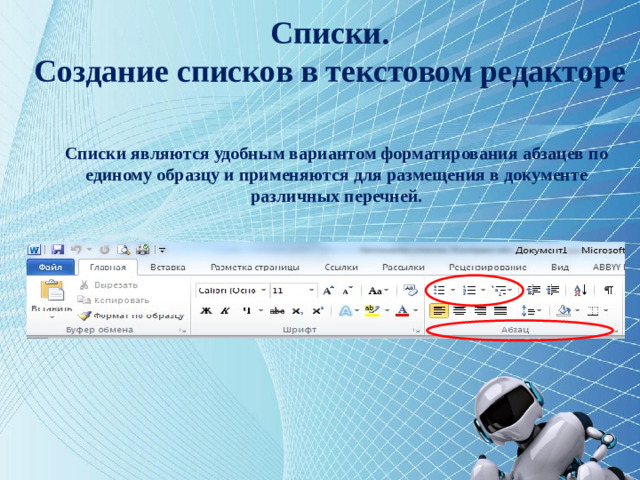Click the Word application logo icon

tap(34, 250)
